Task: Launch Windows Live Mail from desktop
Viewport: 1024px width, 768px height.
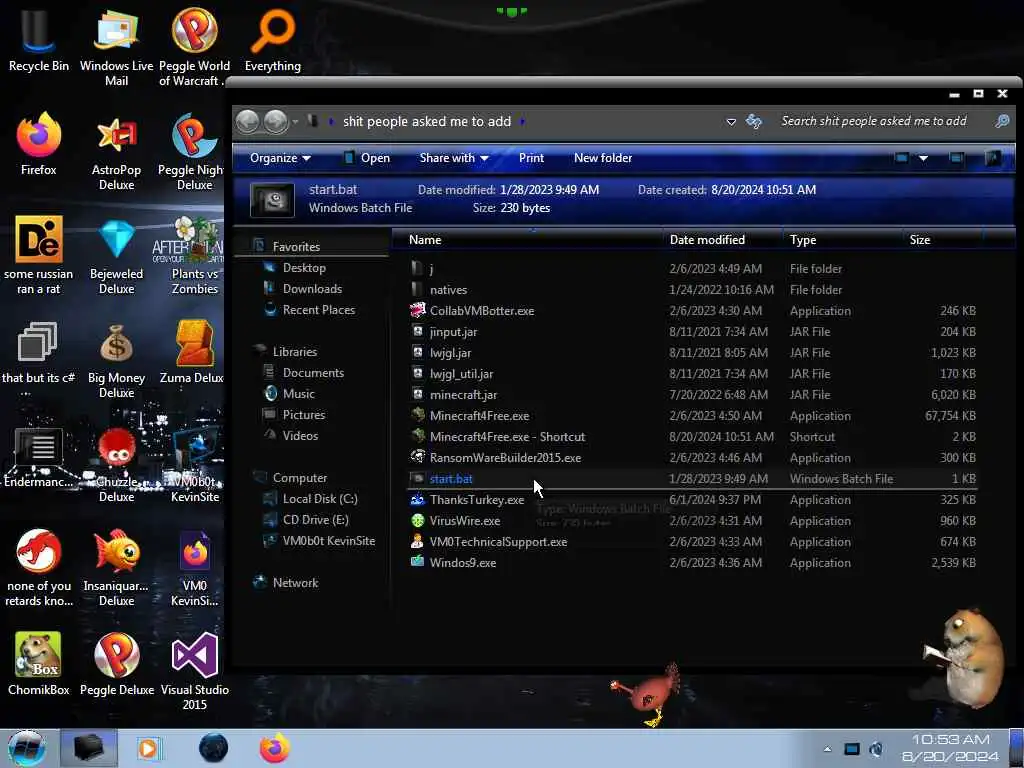Action: (x=116, y=47)
